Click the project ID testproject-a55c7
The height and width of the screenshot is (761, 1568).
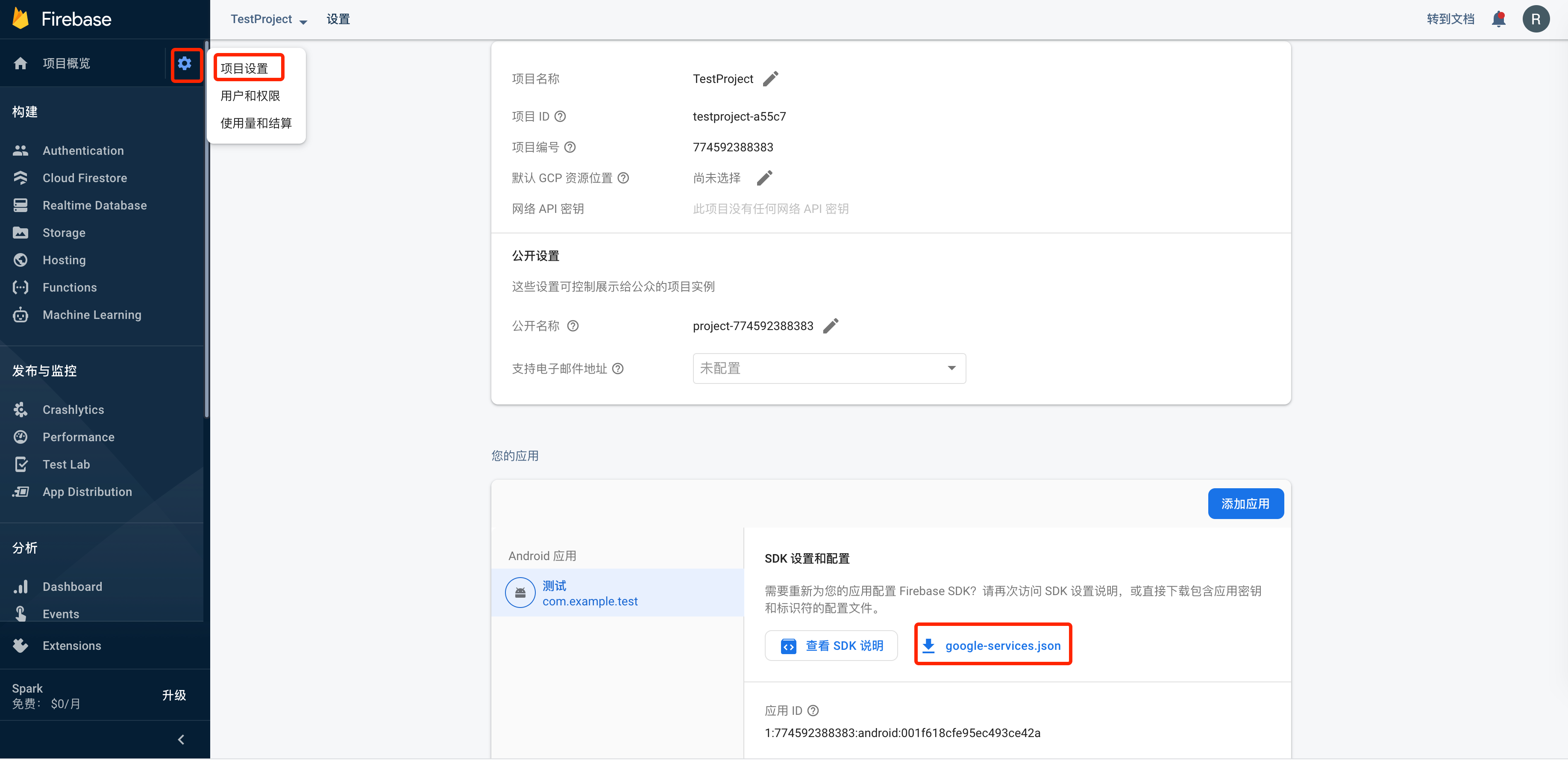[x=740, y=116]
